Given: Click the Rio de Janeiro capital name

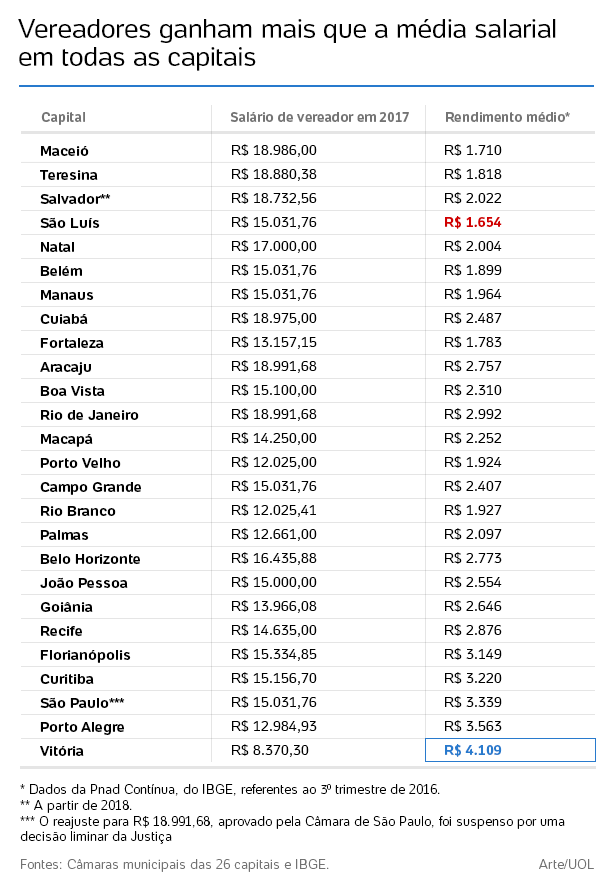Looking at the screenshot, I should (89, 415).
